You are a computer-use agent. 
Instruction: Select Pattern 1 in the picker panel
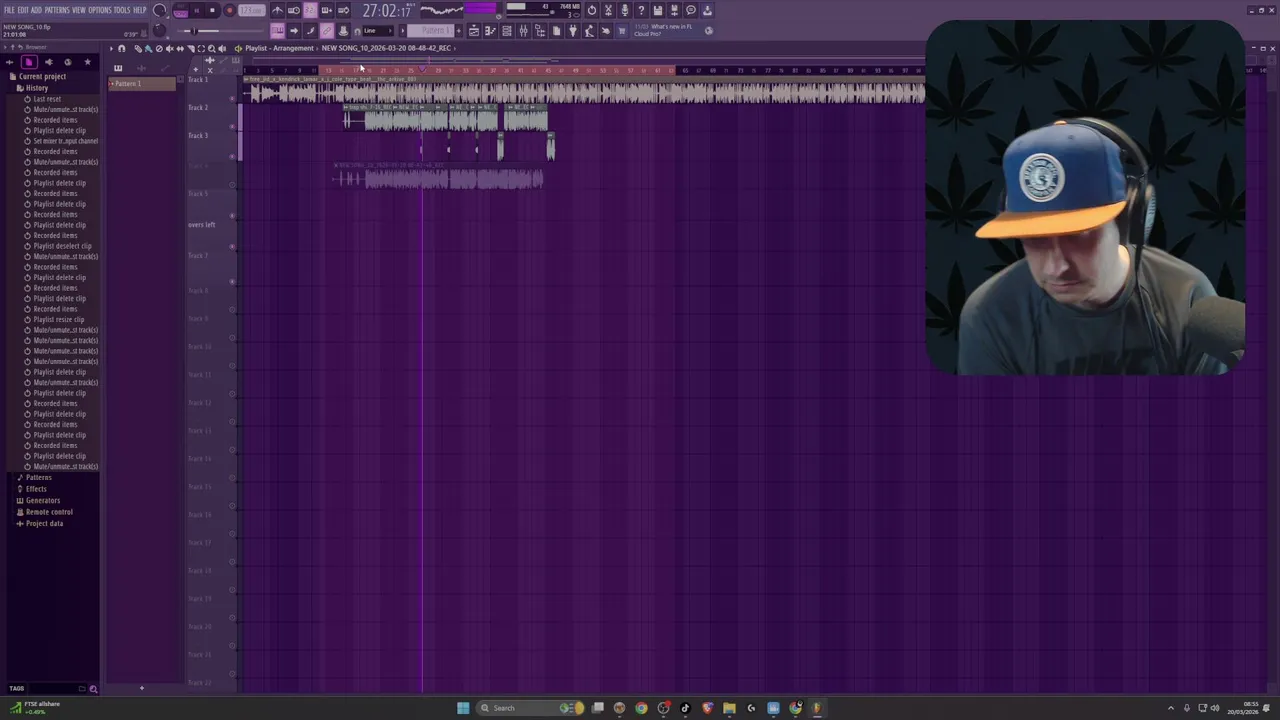coord(142,83)
